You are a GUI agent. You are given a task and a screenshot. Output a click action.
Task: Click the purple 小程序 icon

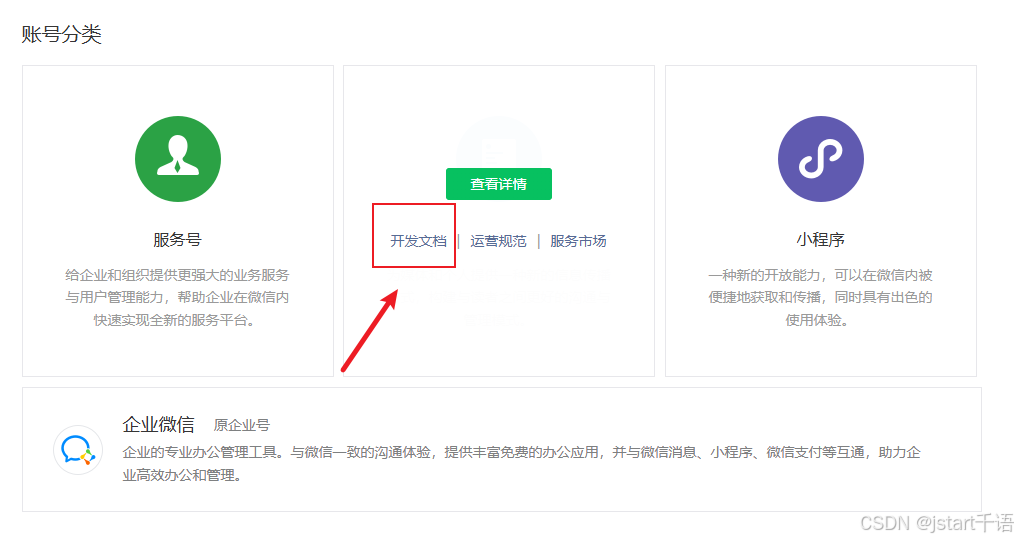[821, 159]
